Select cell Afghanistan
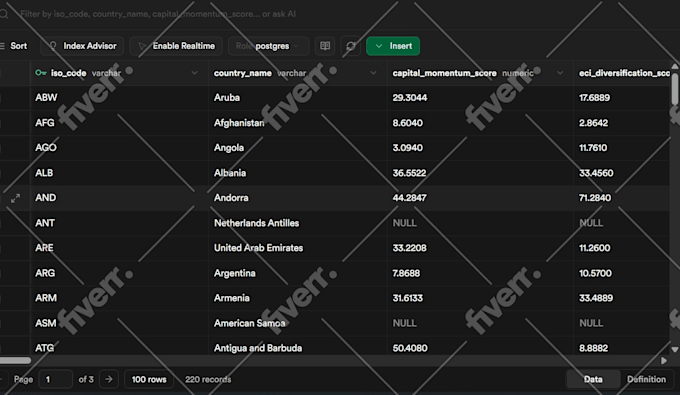The image size is (680, 395). [x=298, y=123]
